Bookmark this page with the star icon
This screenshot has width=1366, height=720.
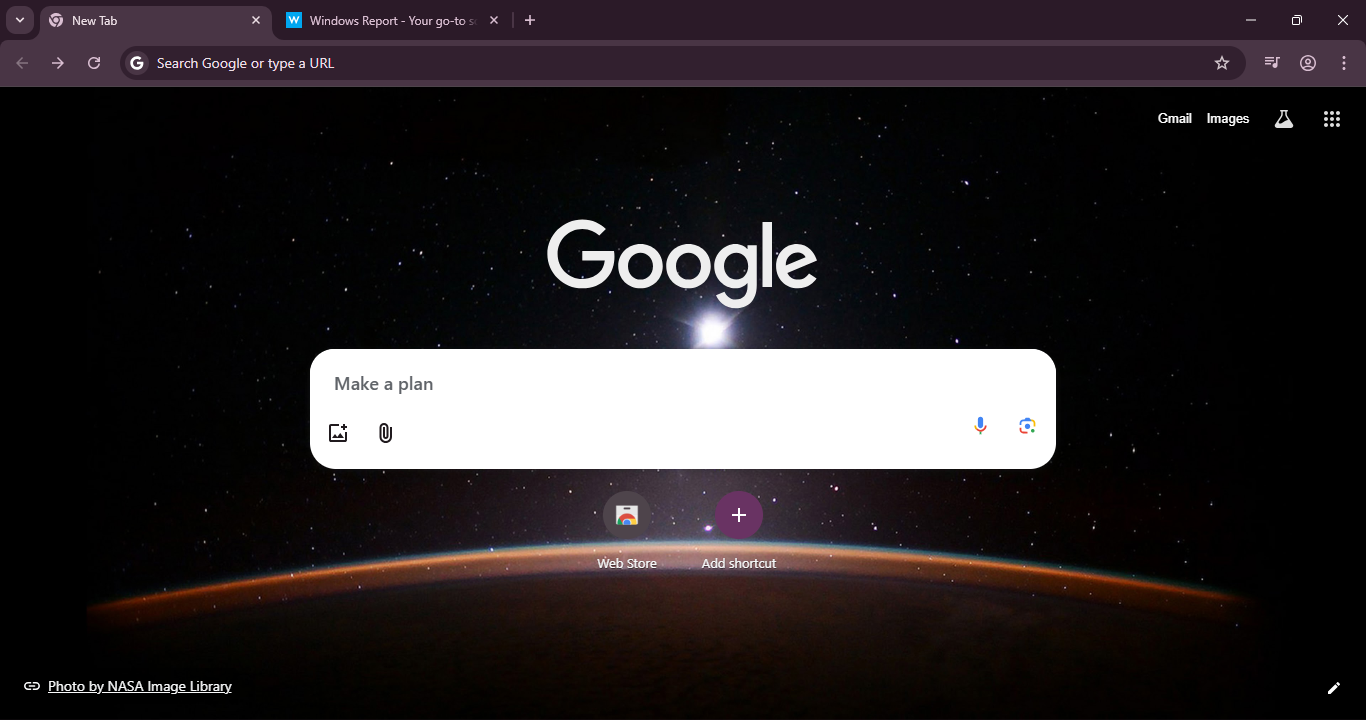click(x=1221, y=62)
